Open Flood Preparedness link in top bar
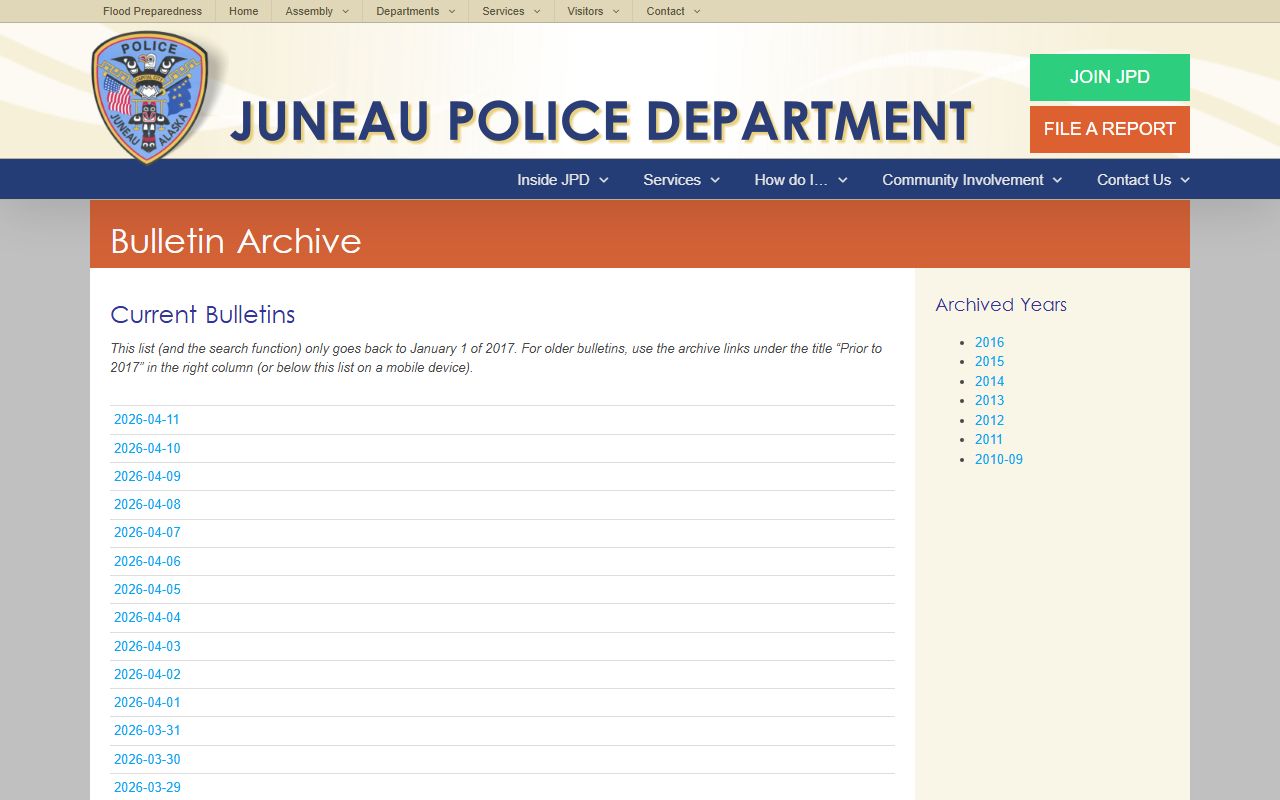 [x=152, y=11]
